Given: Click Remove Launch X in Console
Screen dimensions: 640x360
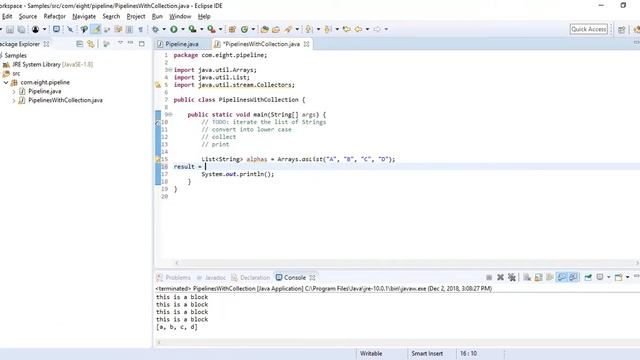Looking at the screenshot, I should pyautogui.click(x=500, y=278).
